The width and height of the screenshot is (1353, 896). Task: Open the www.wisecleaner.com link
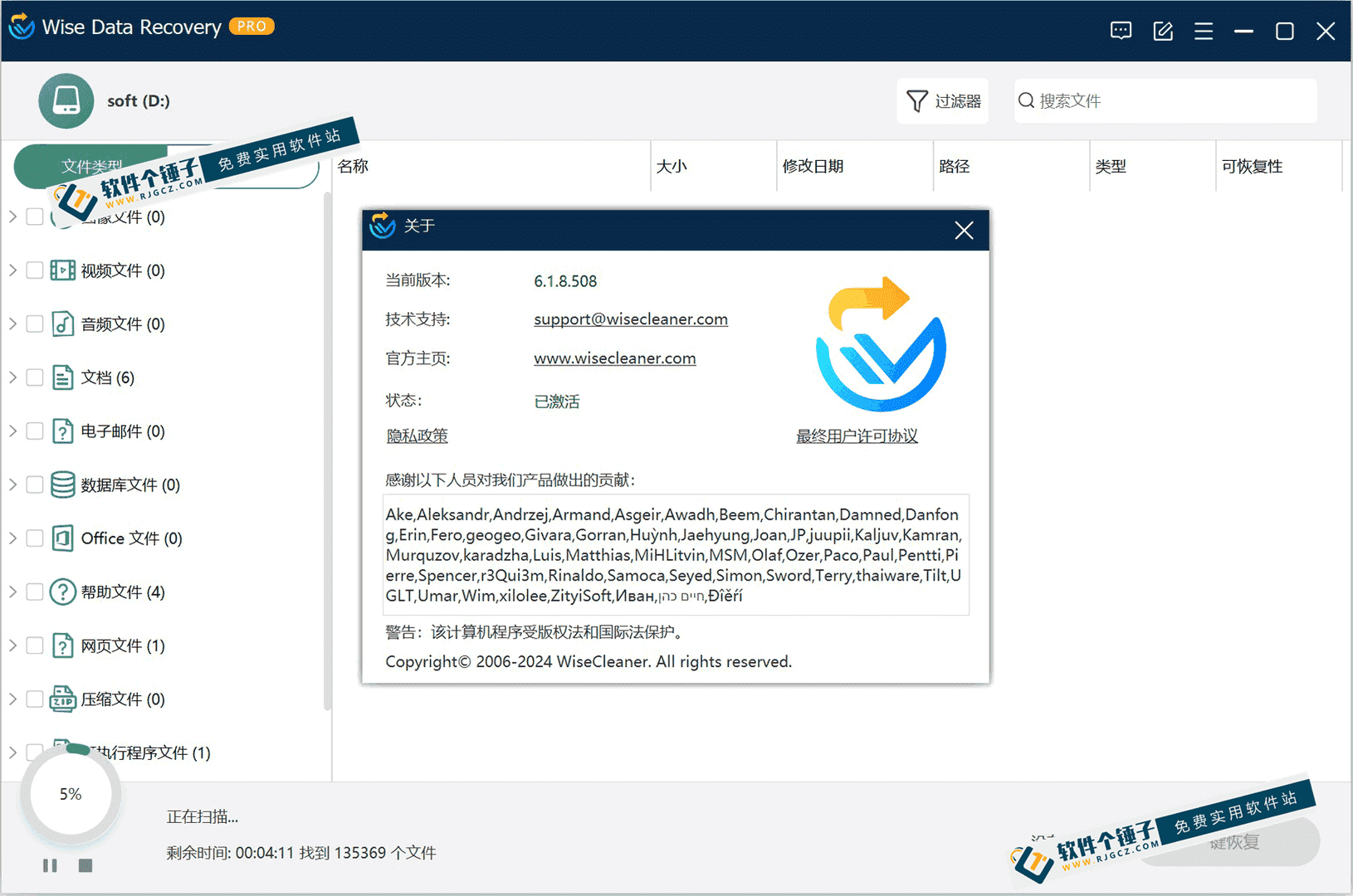coord(614,358)
